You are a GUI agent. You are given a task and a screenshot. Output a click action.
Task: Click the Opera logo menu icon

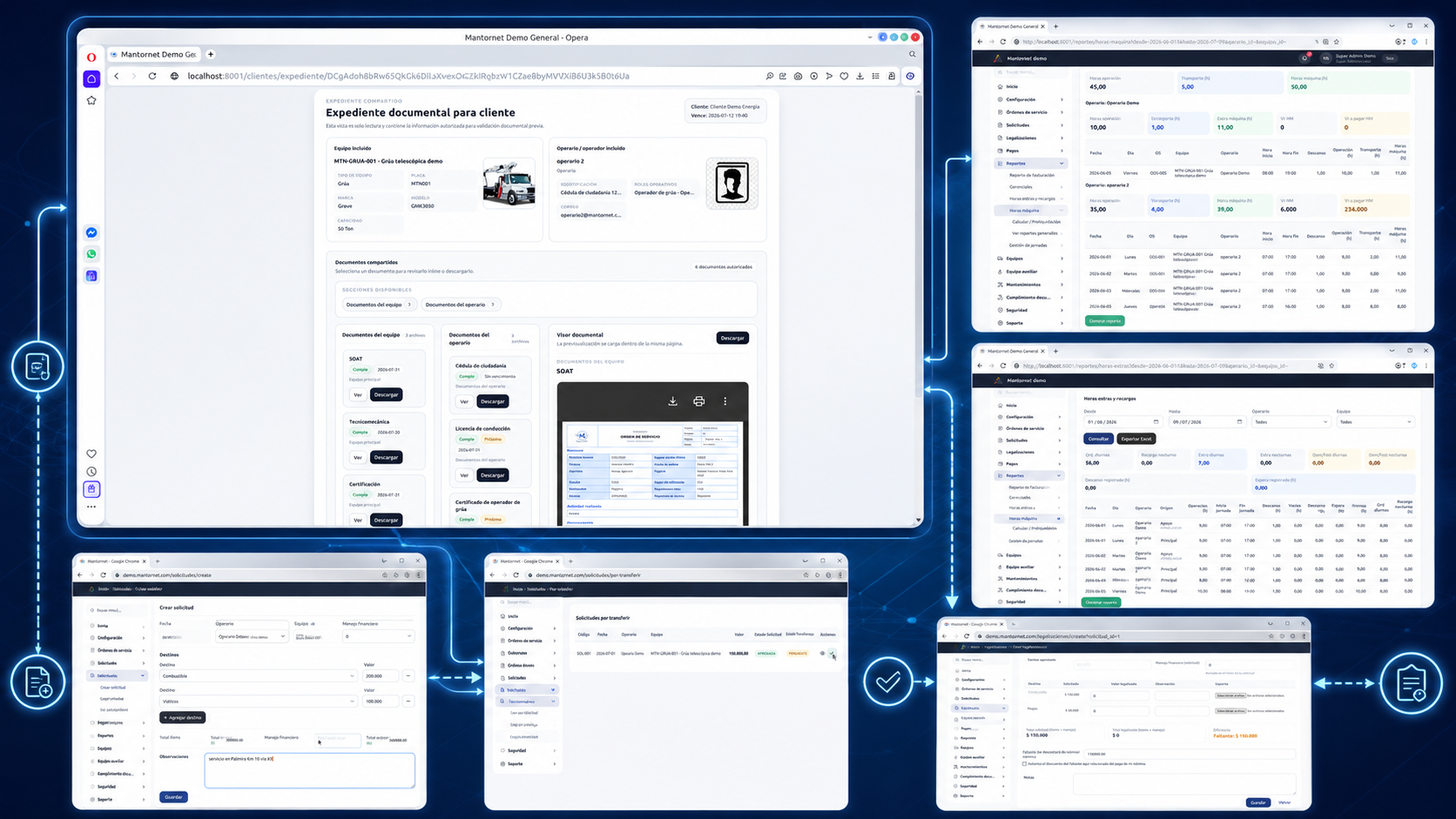point(91,57)
